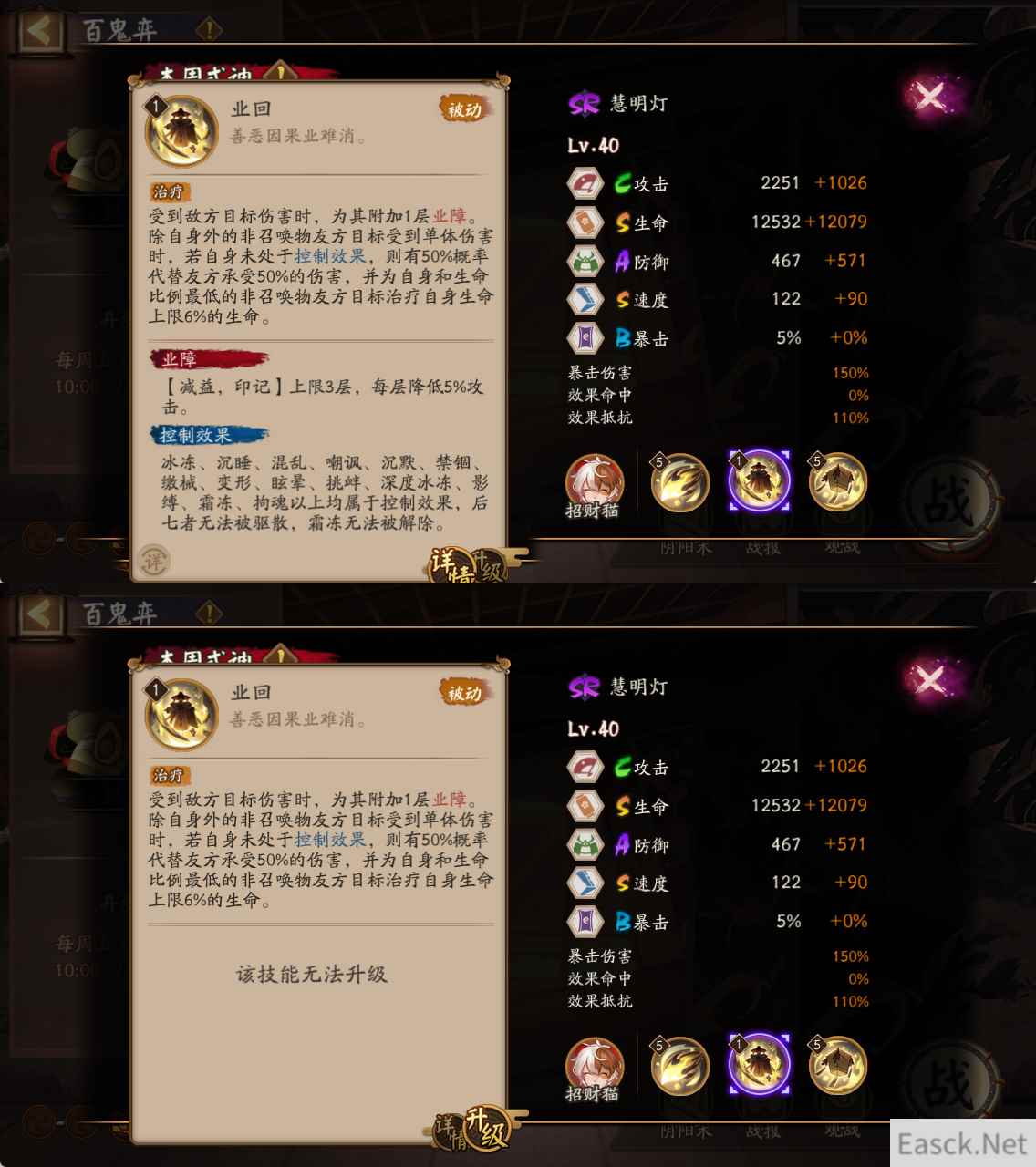Select third skill icon in bottom panel
1036x1167 pixels.
pos(837,1066)
